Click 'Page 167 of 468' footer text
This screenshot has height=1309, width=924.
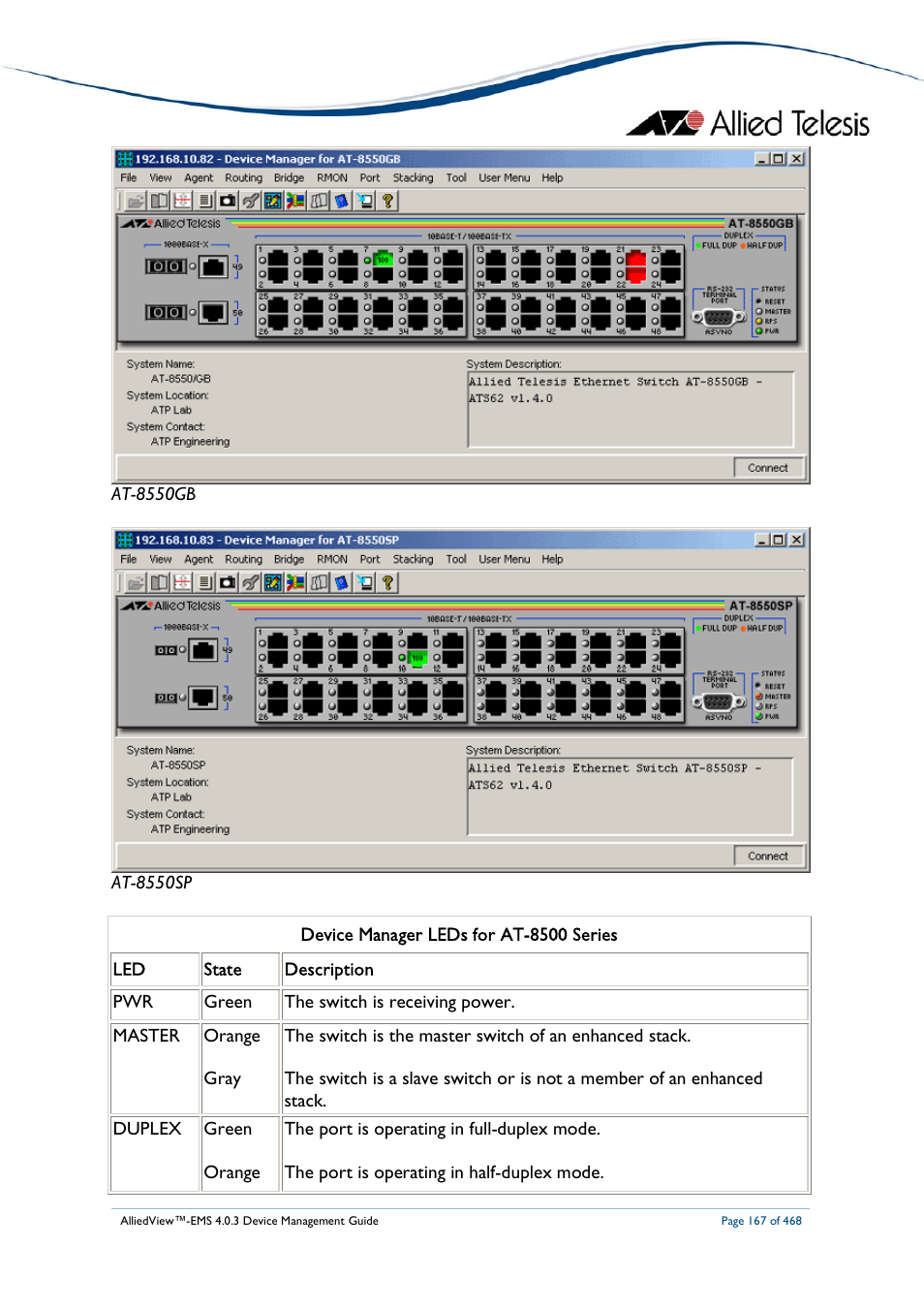pyautogui.click(x=761, y=1221)
